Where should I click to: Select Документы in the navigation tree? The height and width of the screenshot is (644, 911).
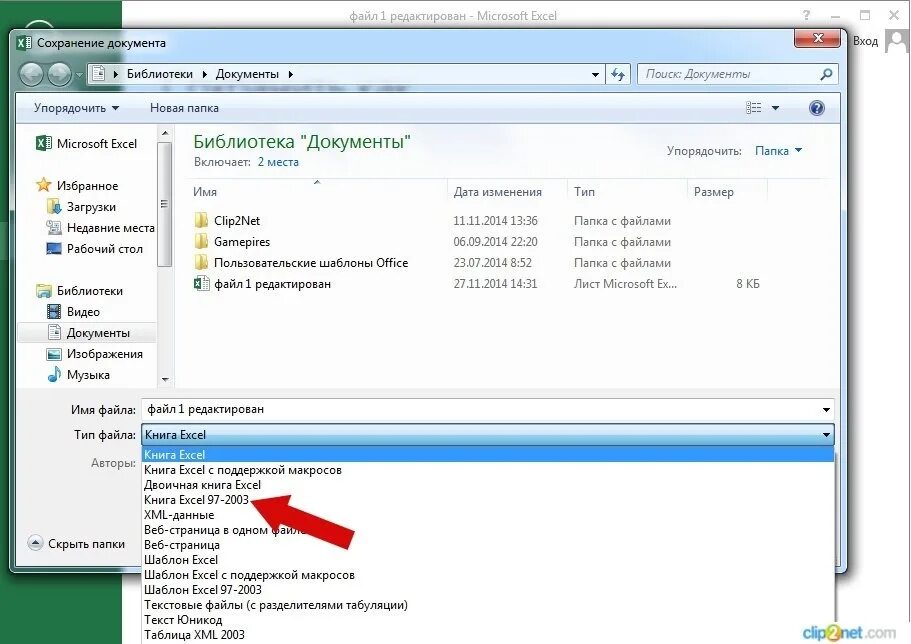point(87,332)
